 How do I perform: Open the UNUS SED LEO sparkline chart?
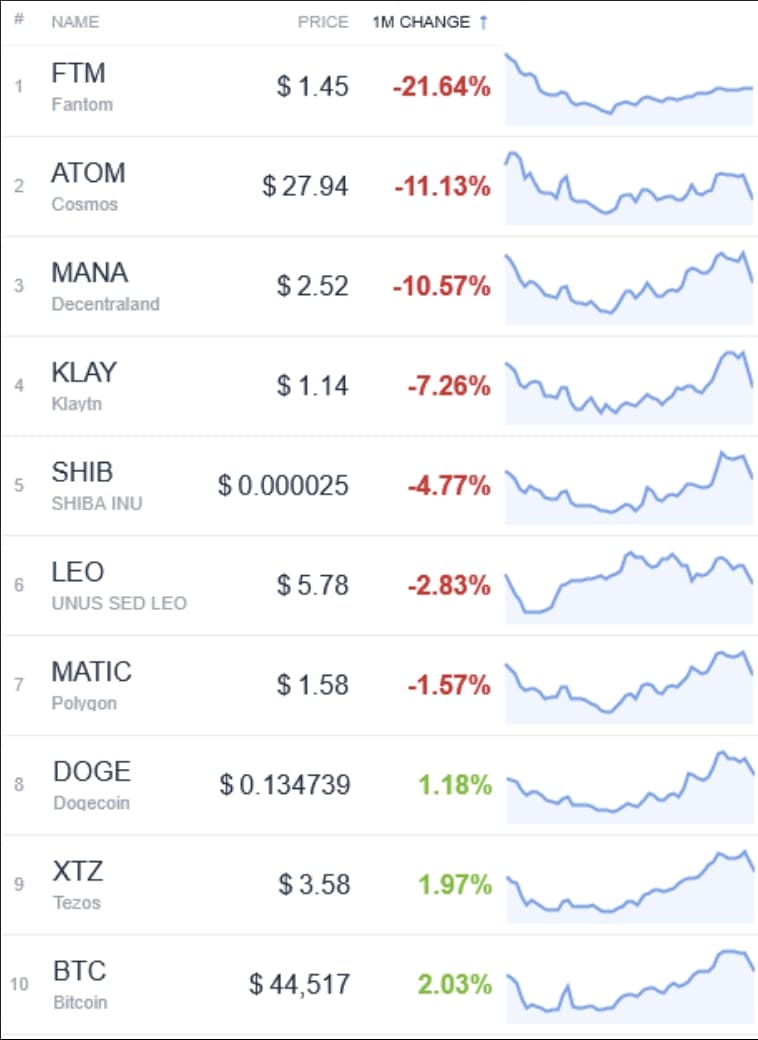629,588
